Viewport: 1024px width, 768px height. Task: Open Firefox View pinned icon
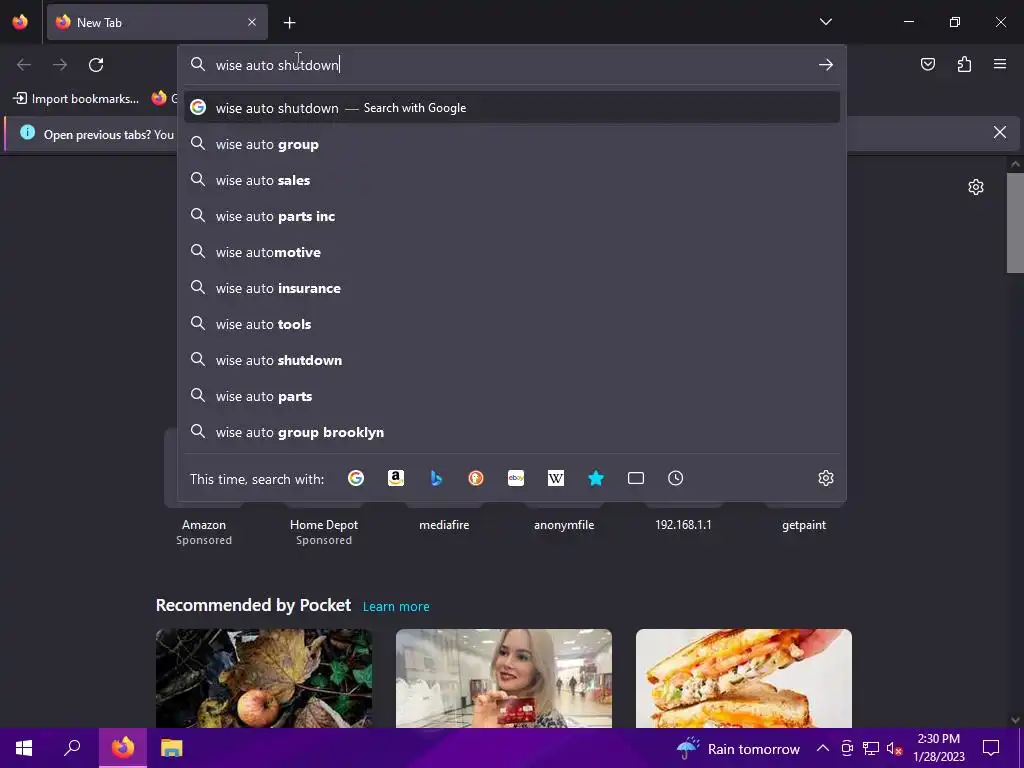(x=20, y=22)
